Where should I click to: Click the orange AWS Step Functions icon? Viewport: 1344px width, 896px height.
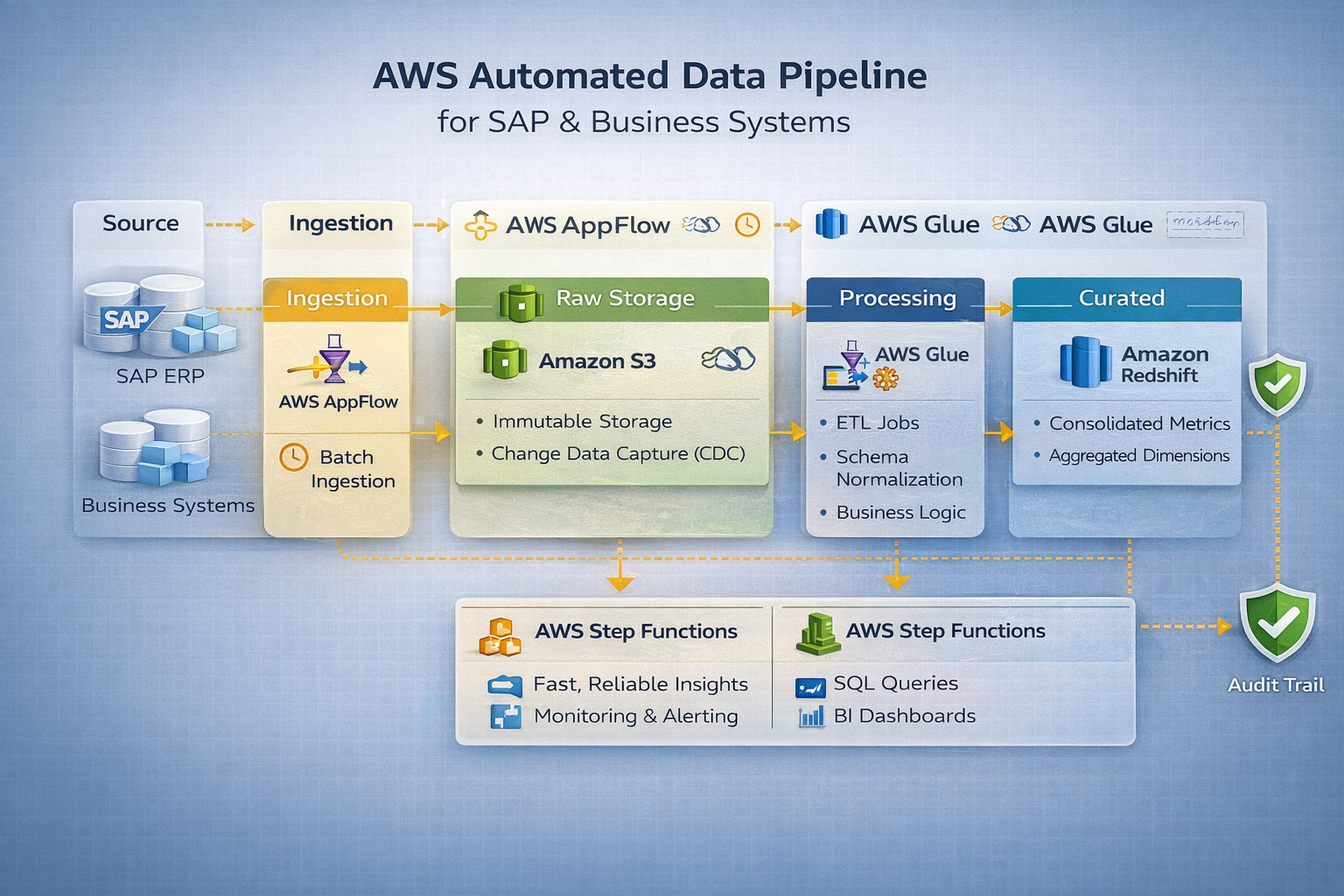pyautogui.click(x=500, y=637)
